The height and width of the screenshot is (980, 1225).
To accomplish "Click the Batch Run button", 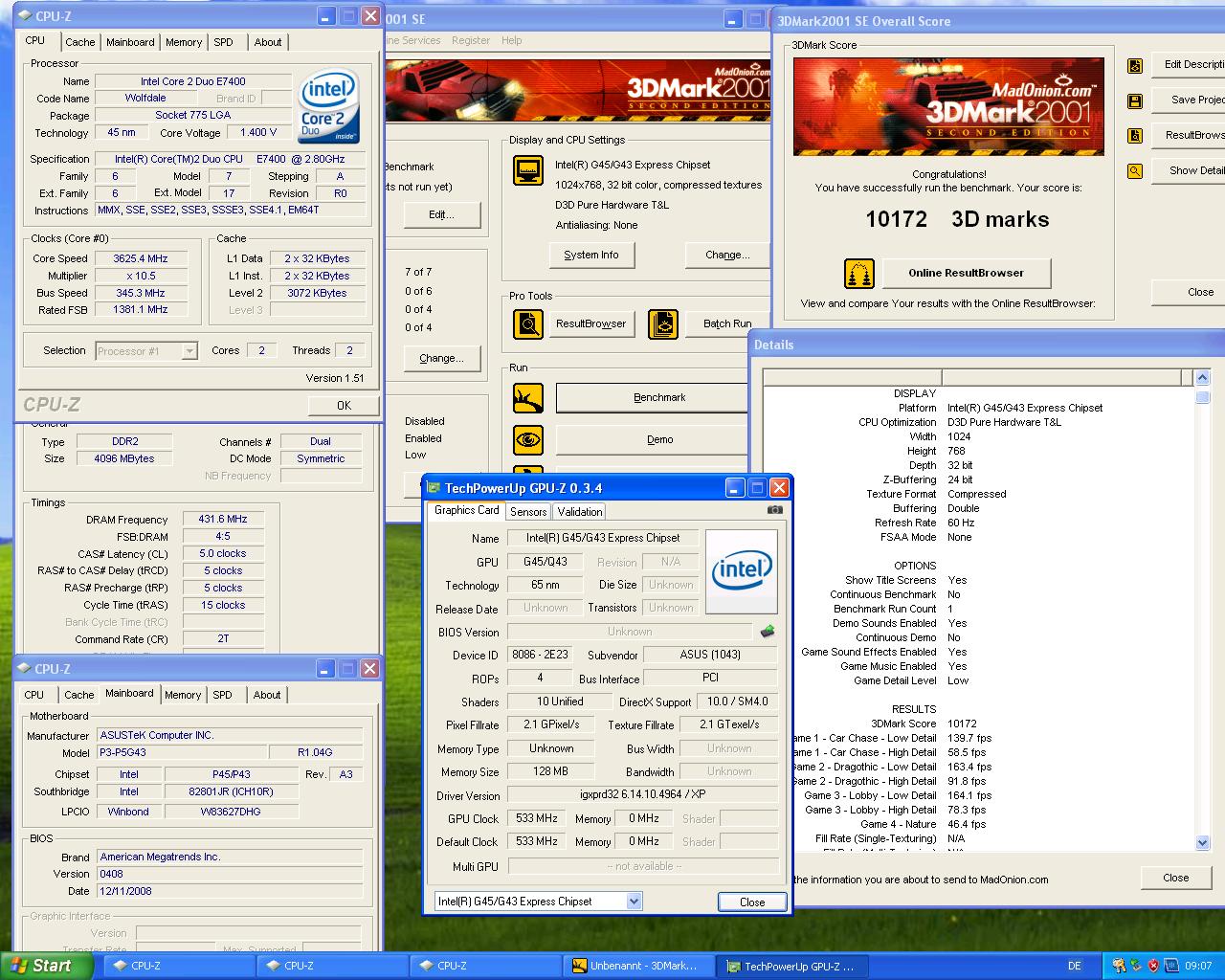I will pyautogui.click(x=726, y=324).
